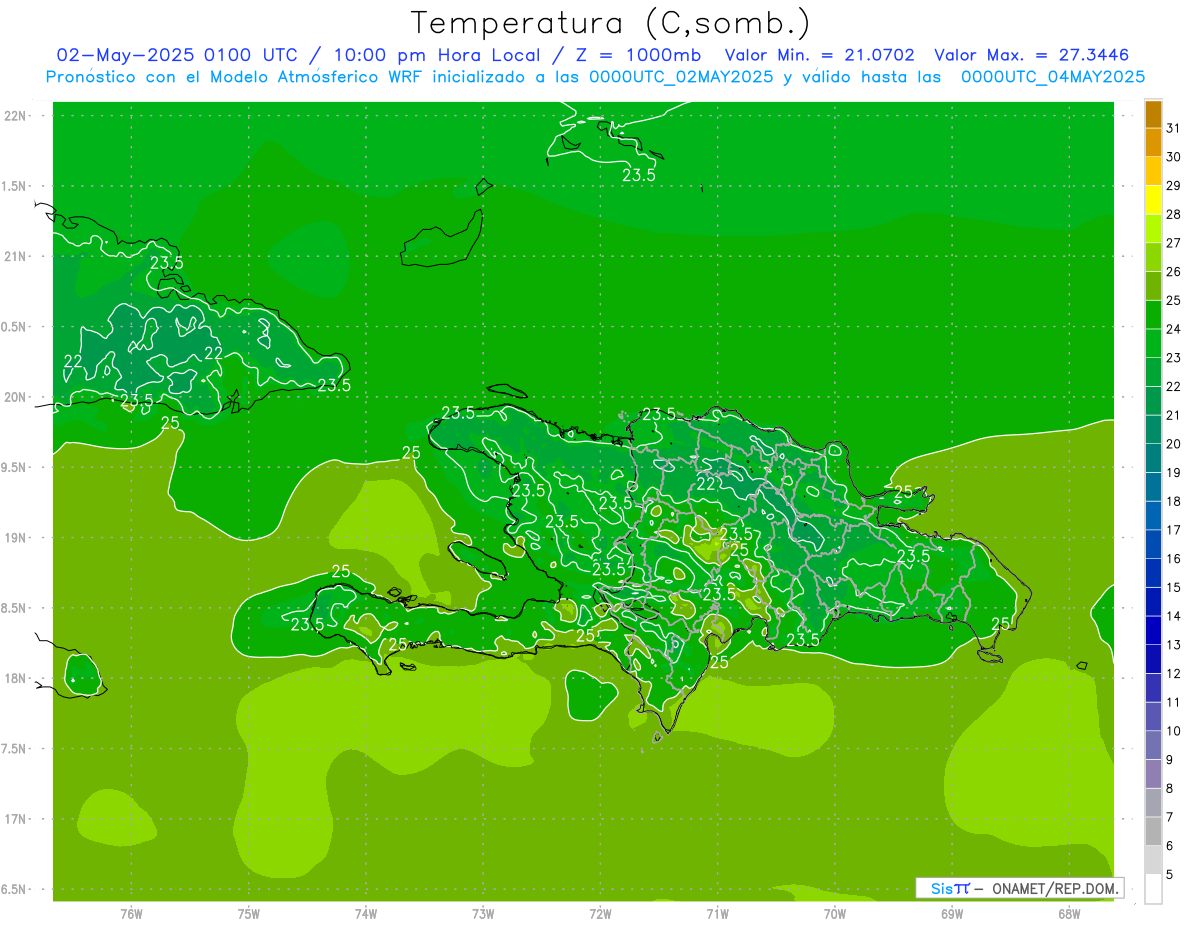
Task: Click the colorbar value label "26"
Action: pos(1173,271)
